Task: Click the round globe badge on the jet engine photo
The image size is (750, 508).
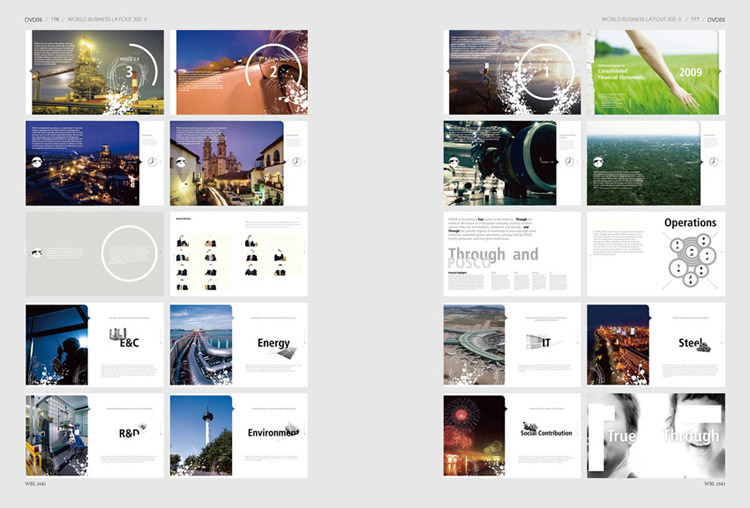Action: coord(454,162)
